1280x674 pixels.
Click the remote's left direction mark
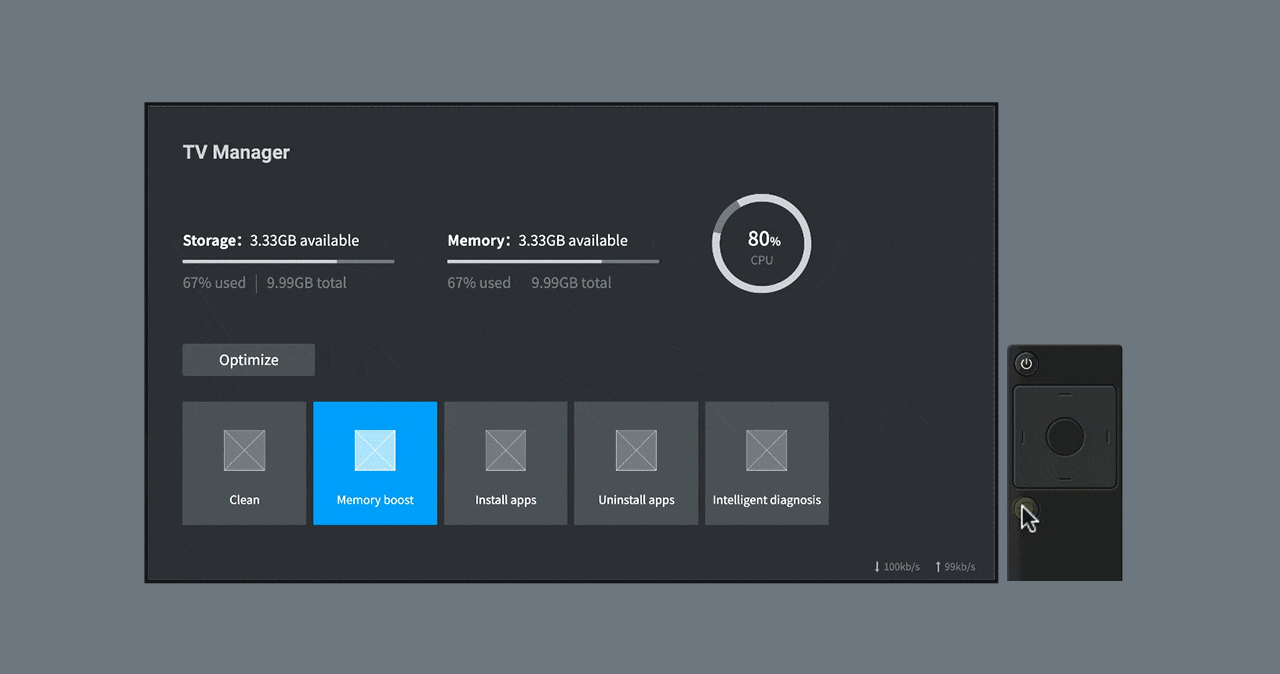tap(1023, 436)
